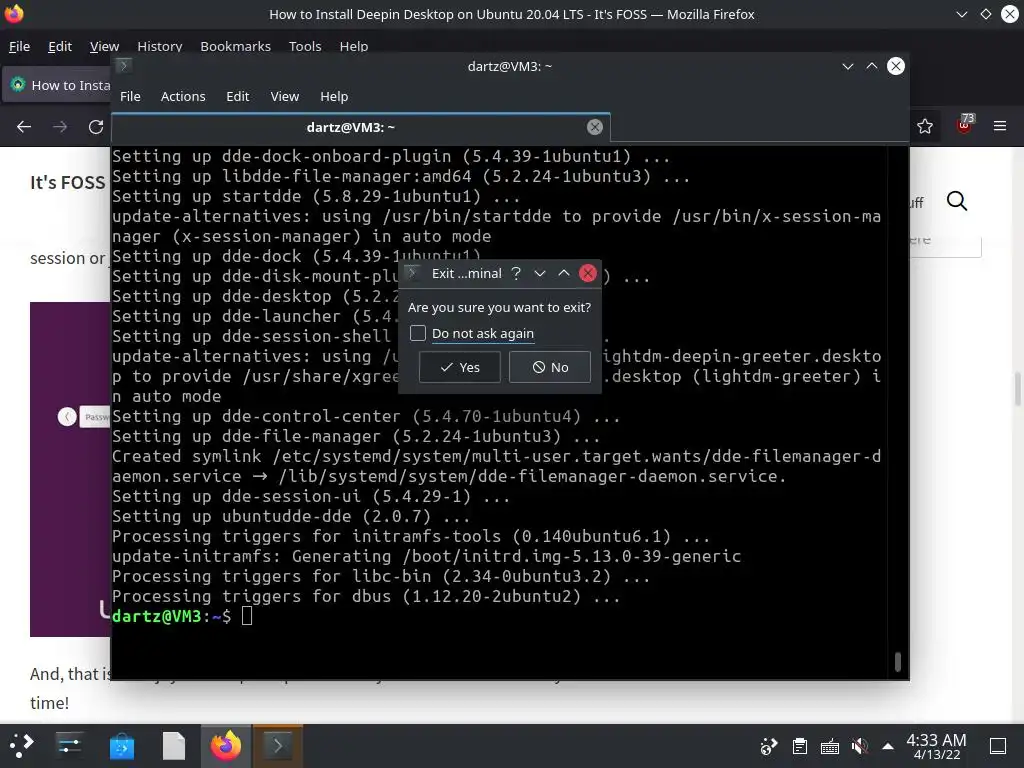The image size is (1024, 768).
Task: Open Firefox Bookmarks menu
Action: pyautogui.click(x=235, y=46)
